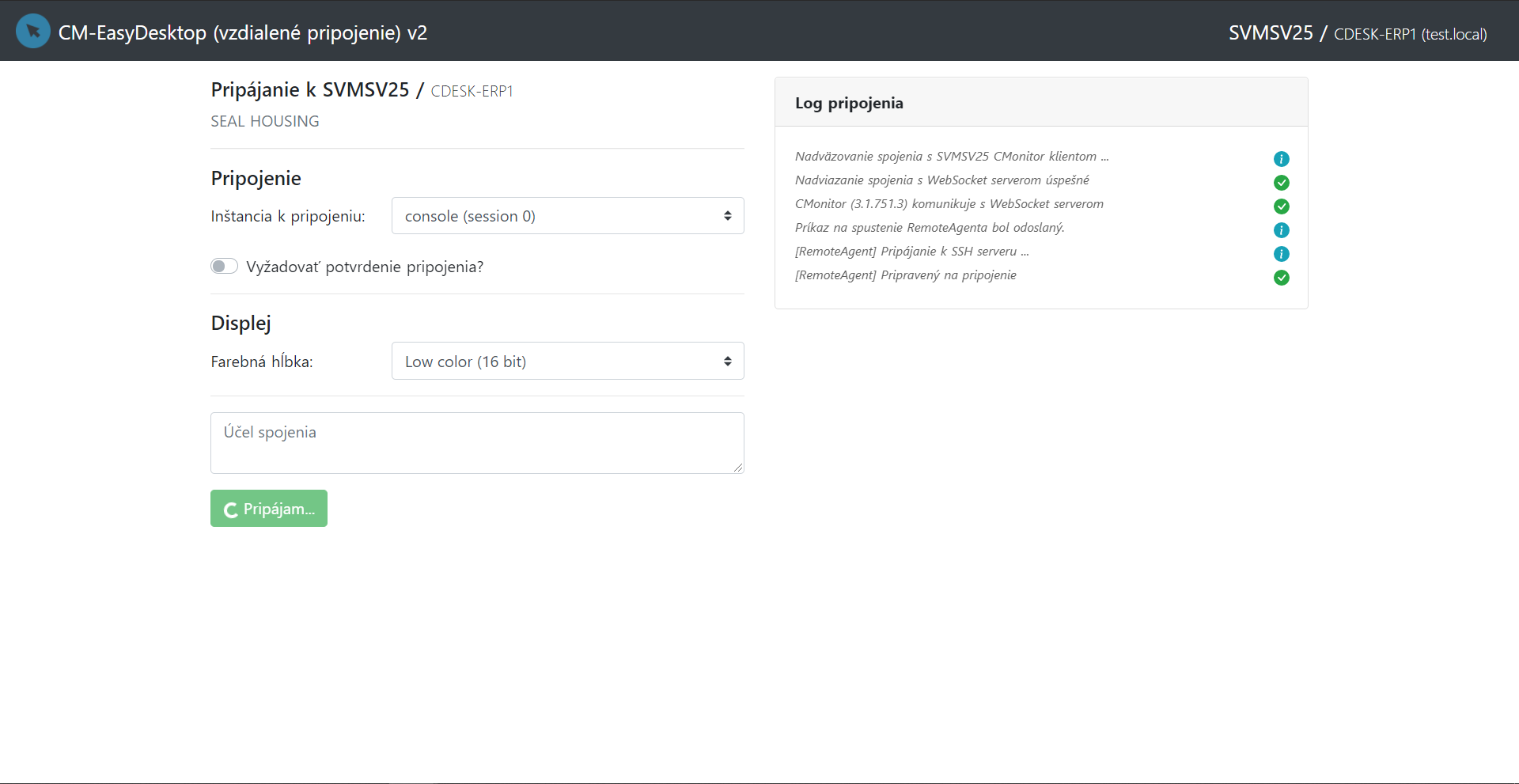1519x784 pixels.
Task: Click log entry Nadväzovanie spojenia s SVMSV25 CMonitor
Action: 952,157
